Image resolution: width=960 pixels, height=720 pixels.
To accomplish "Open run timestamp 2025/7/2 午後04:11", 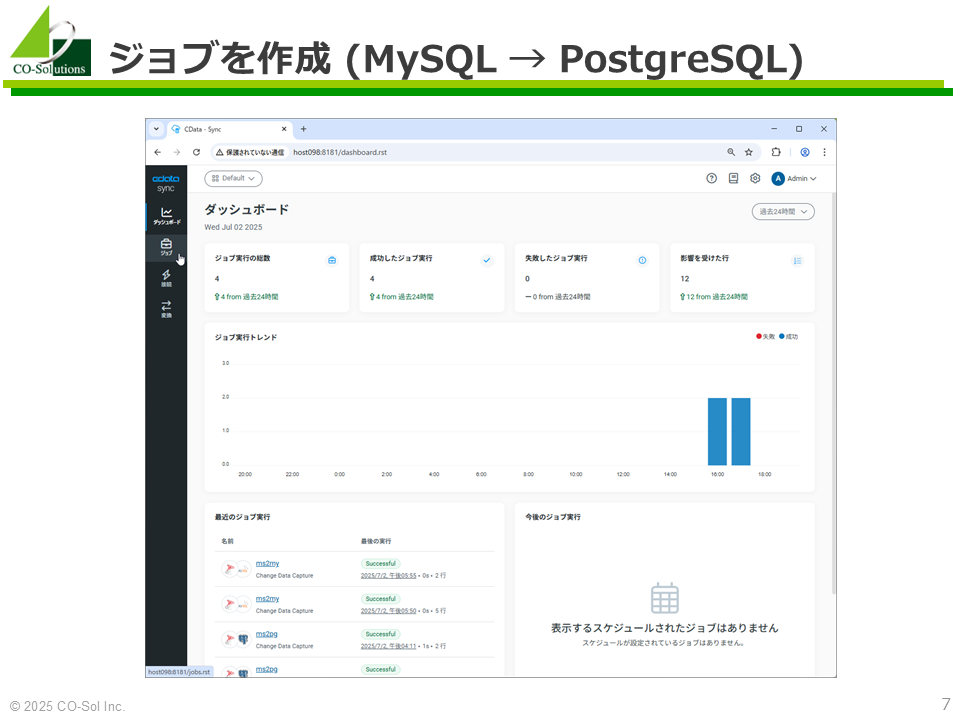I will [389, 646].
